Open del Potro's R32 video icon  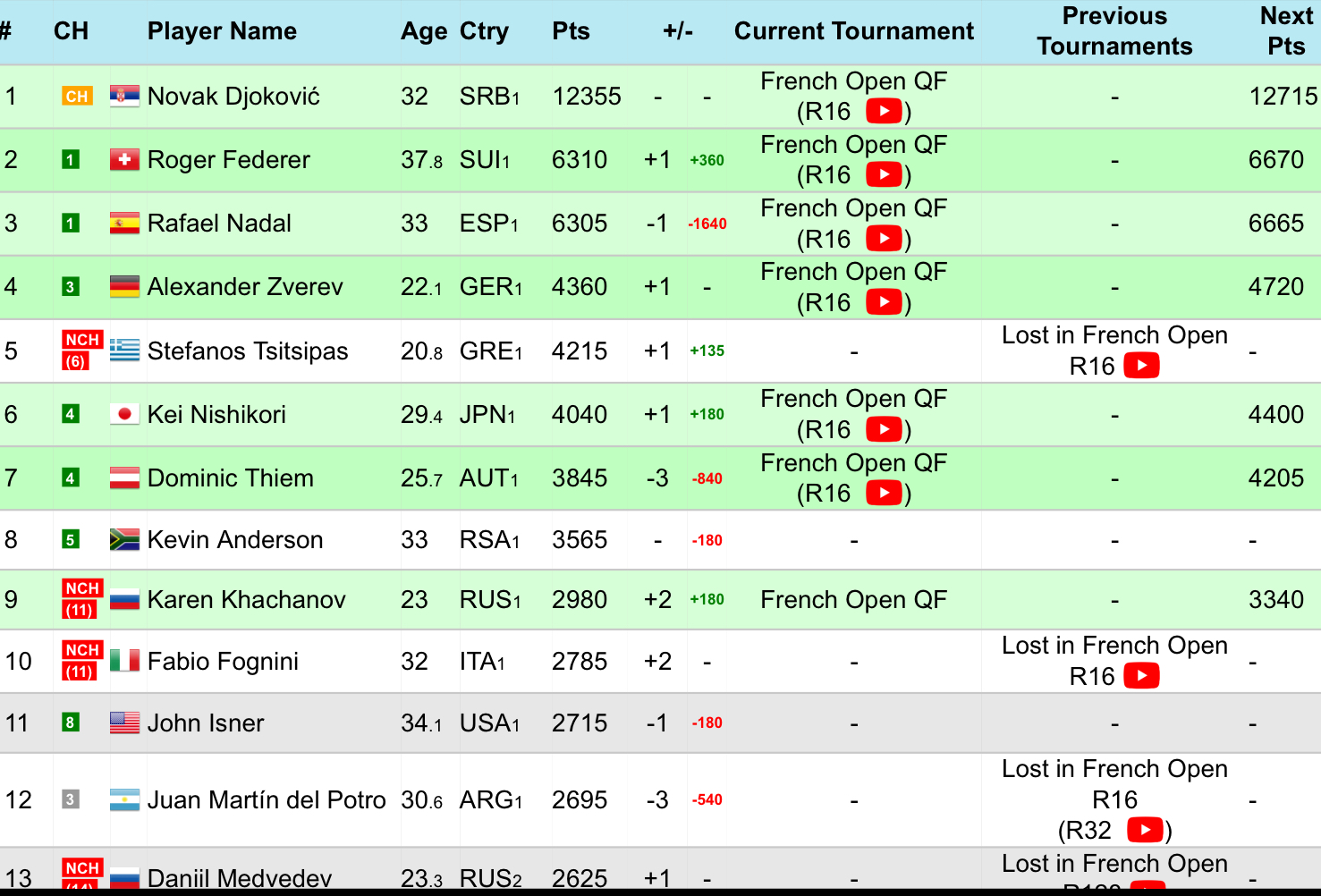click(1145, 831)
